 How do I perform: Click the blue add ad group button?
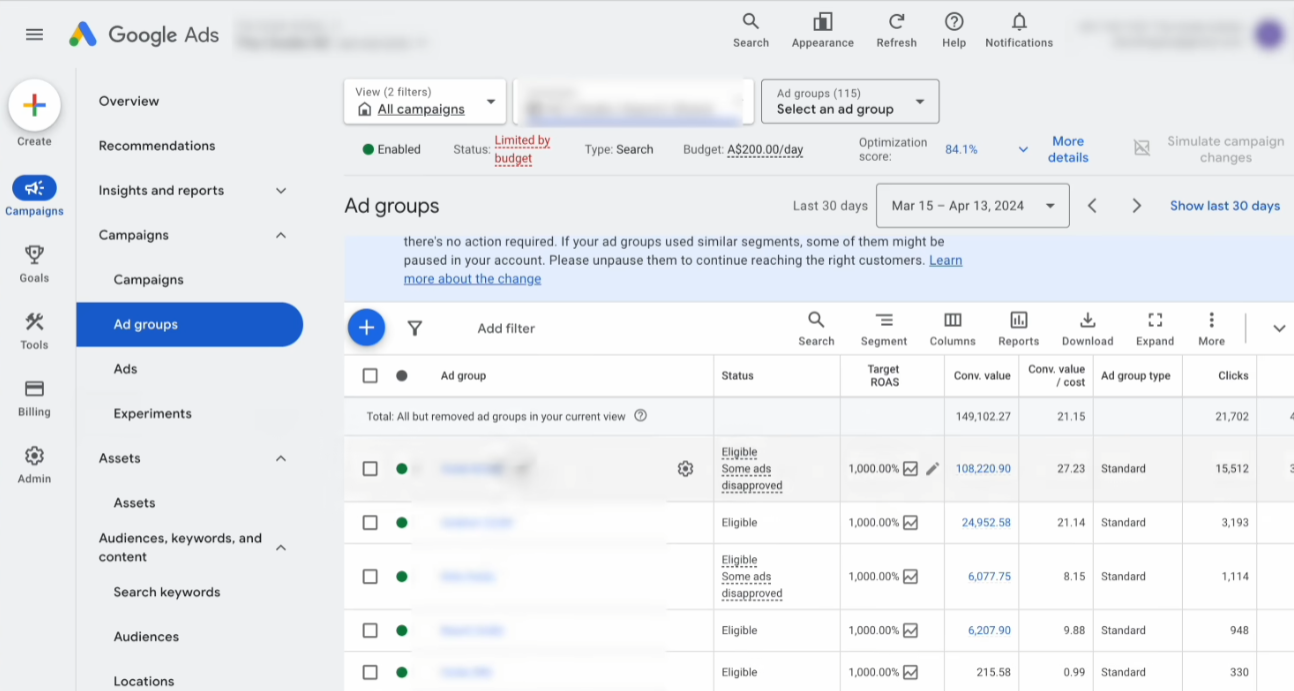pos(366,327)
